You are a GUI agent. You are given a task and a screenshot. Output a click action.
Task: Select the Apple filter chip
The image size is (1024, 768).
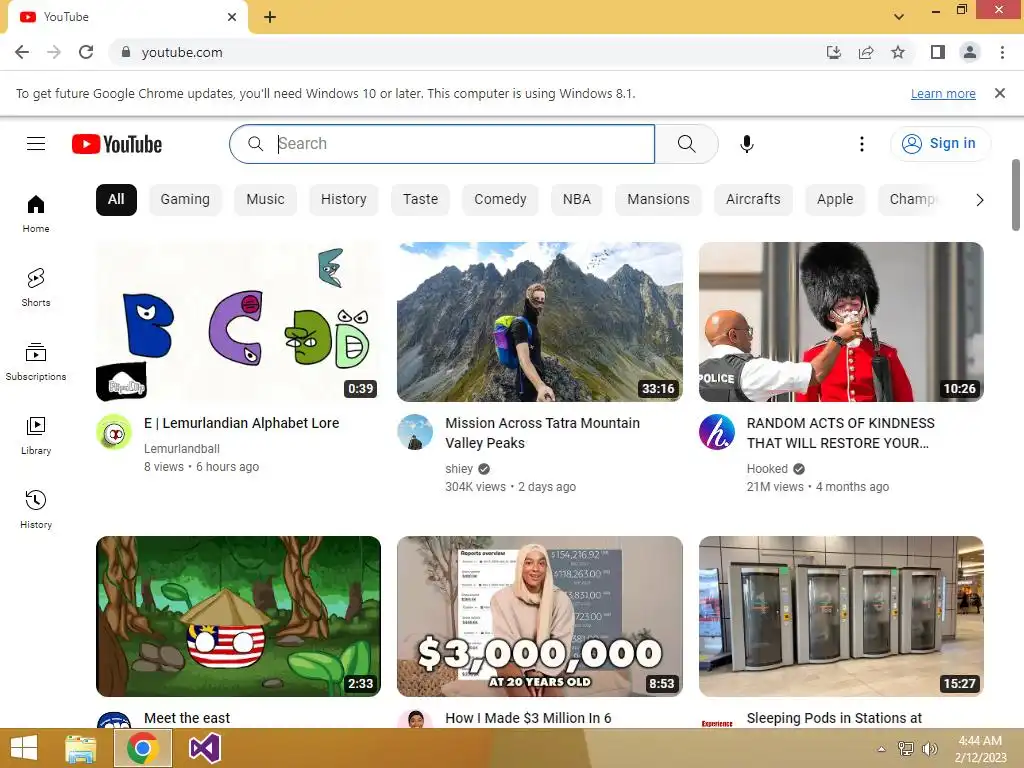pyautogui.click(x=835, y=200)
